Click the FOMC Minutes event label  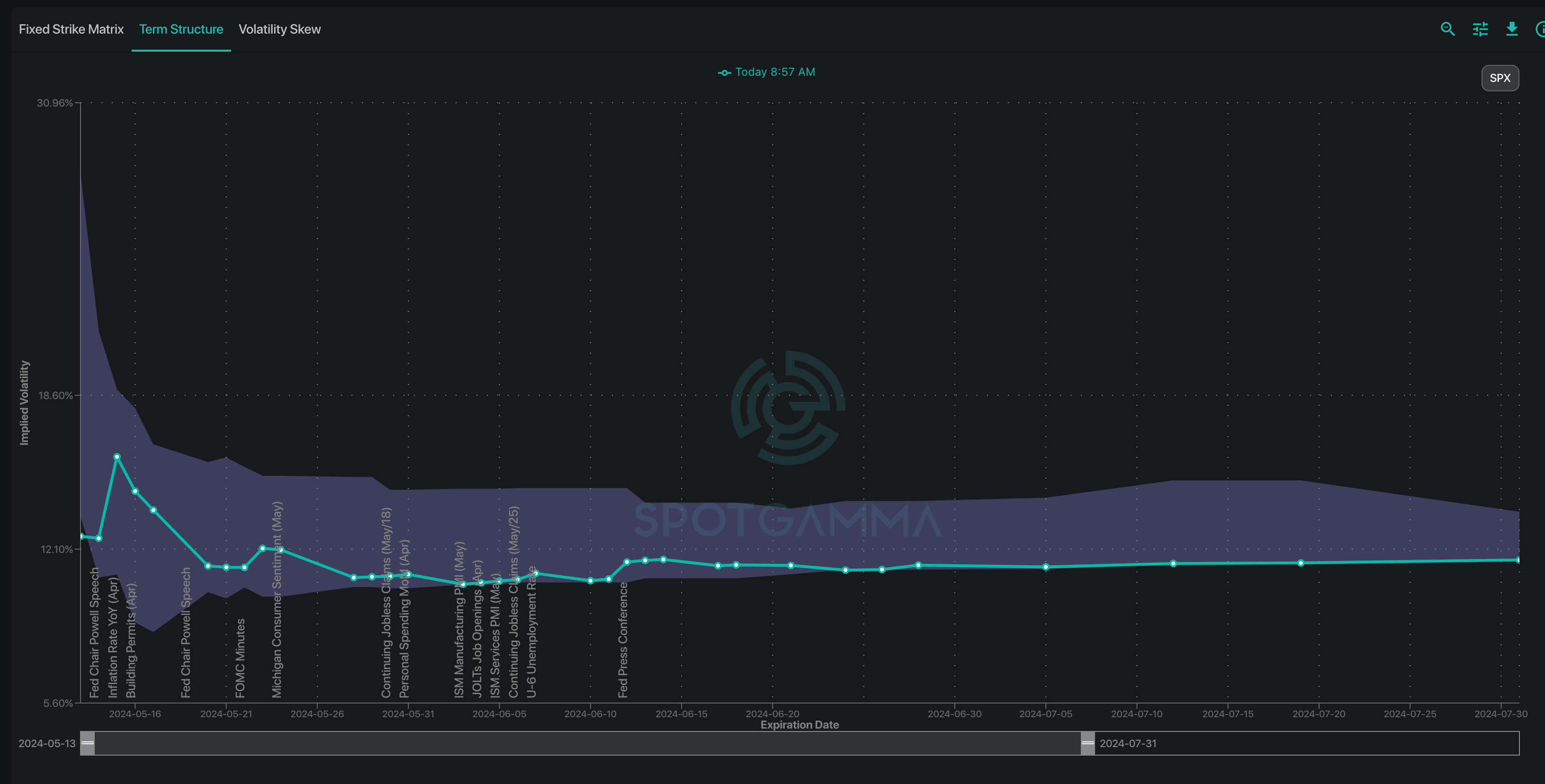click(240, 658)
